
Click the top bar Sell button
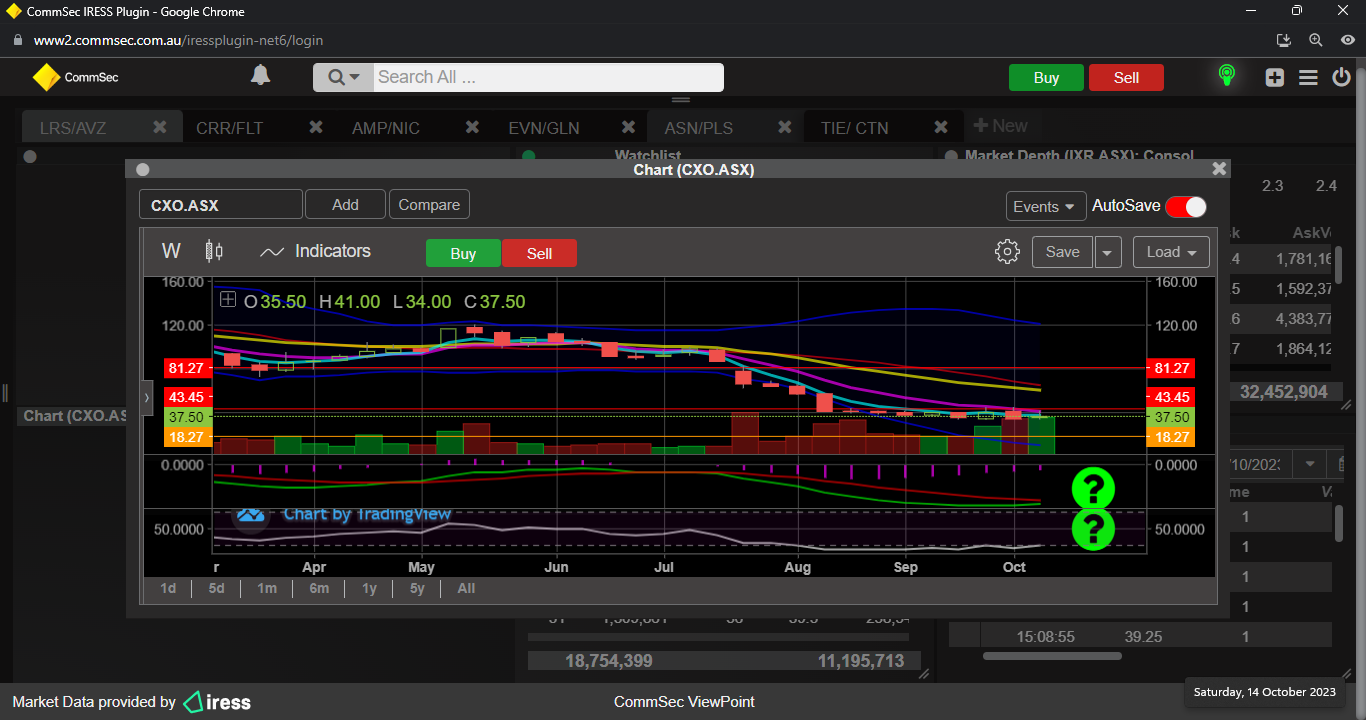pyautogui.click(x=1126, y=78)
